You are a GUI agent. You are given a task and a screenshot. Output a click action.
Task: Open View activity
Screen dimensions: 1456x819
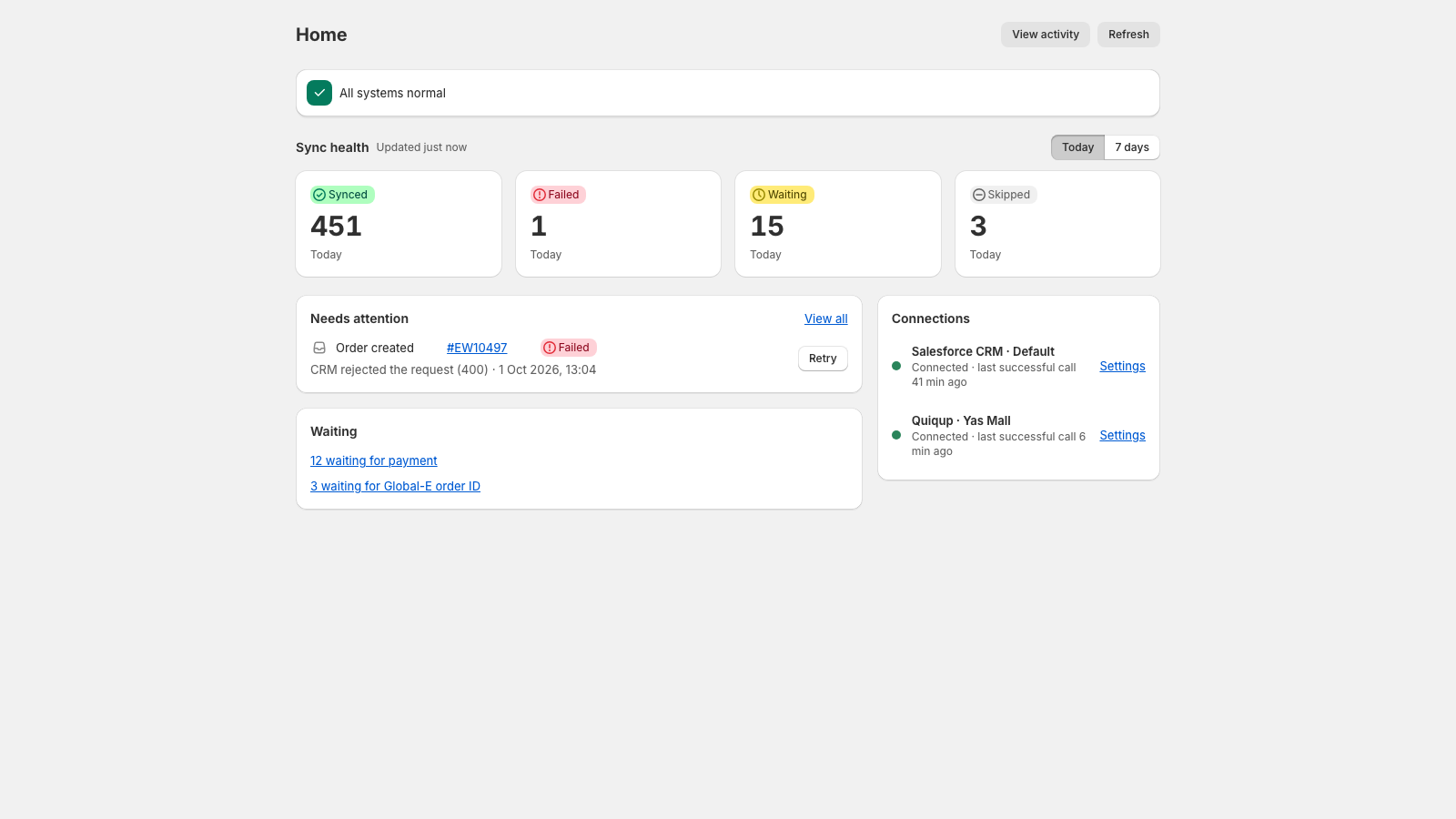(x=1046, y=35)
